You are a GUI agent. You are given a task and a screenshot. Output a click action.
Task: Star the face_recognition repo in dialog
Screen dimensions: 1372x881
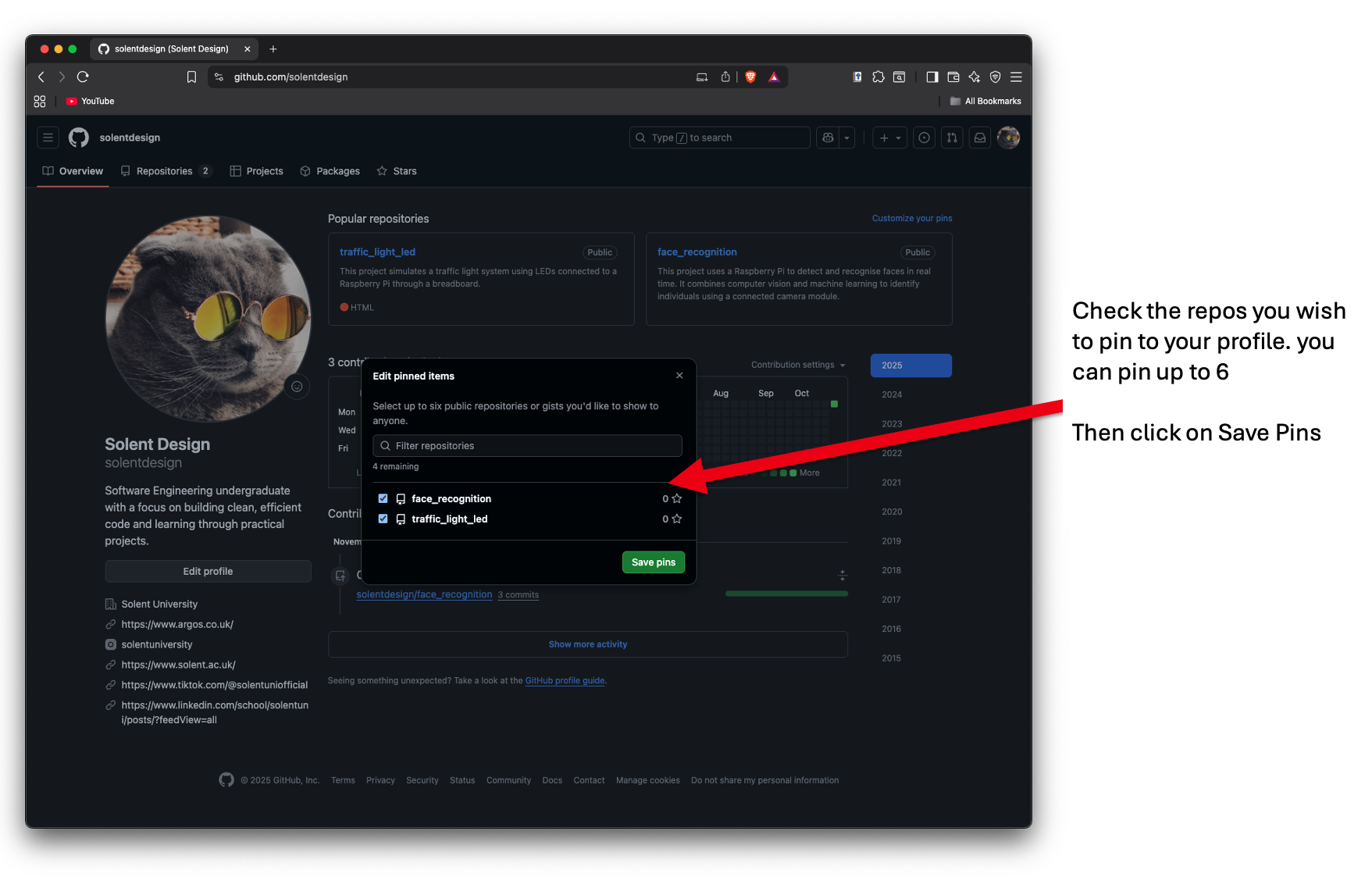[x=676, y=498]
